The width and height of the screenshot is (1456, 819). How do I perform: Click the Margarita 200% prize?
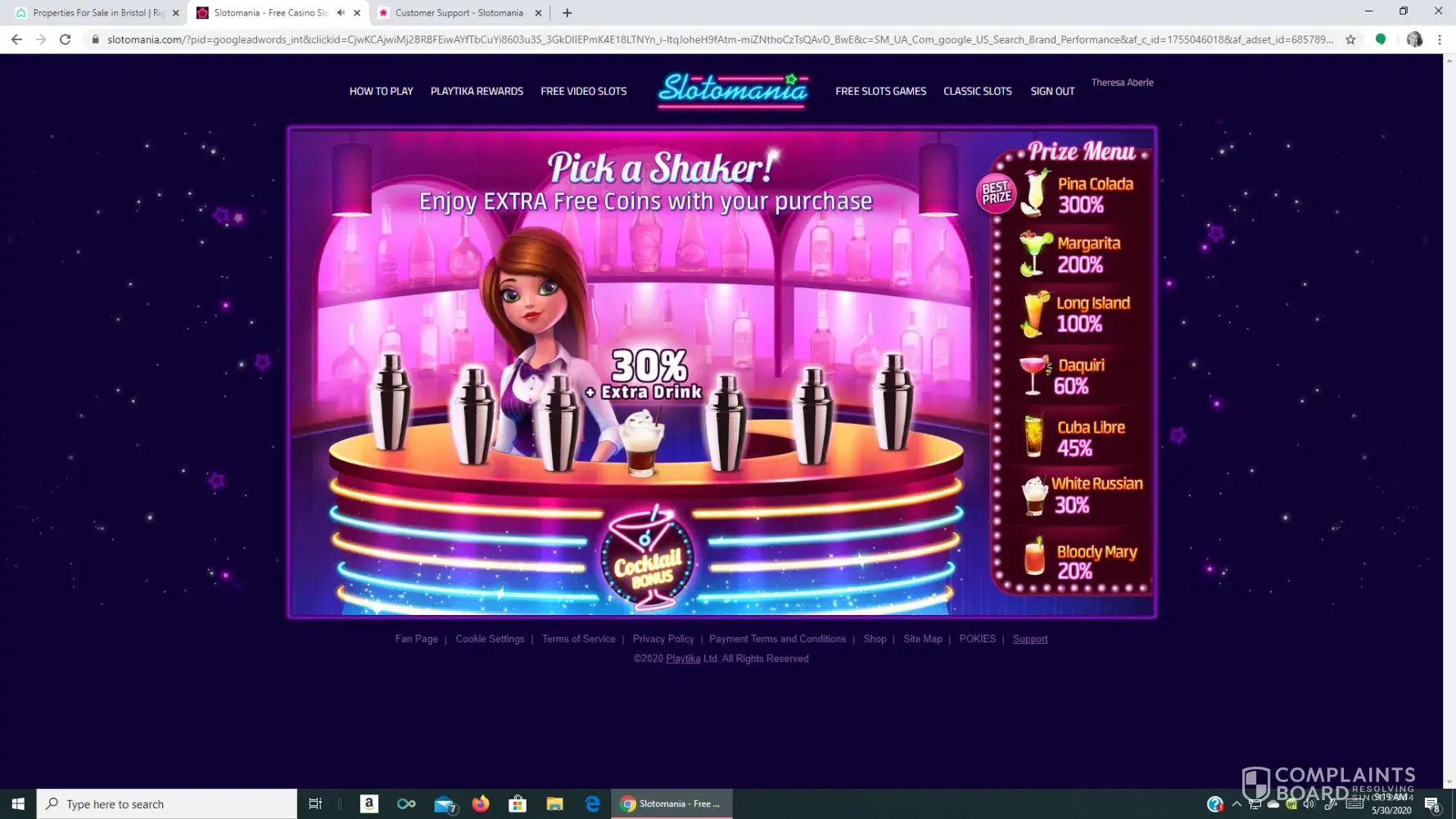click(1072, 254)
